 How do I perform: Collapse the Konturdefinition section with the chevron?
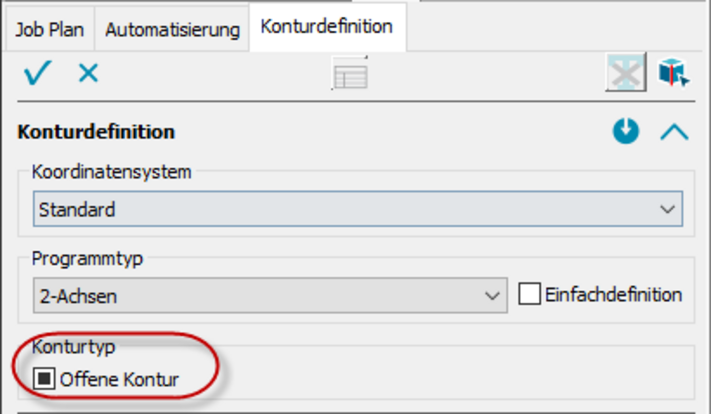tap(675, 132)
